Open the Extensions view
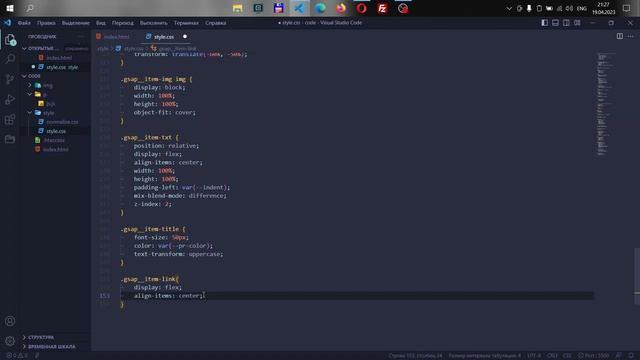The height and width of the screenshot is (360, 640). 10,119
